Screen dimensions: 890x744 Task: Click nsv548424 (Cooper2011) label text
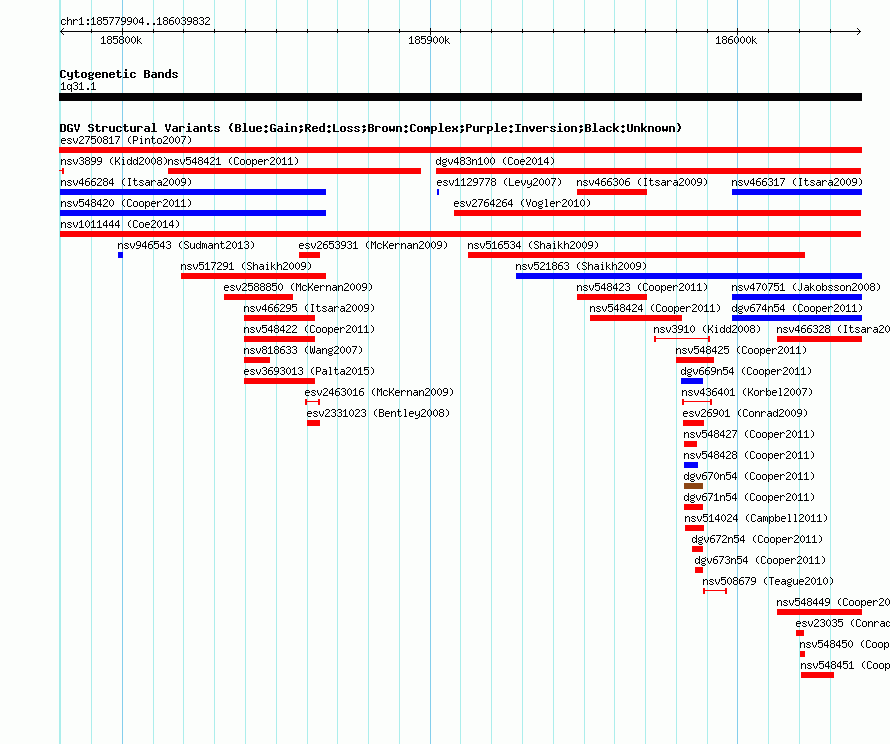[x=655, y=308]
